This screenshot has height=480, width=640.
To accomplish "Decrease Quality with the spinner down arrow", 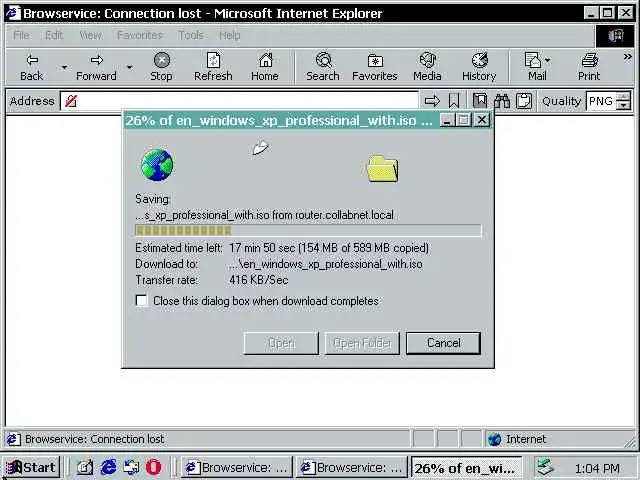I will pyautogui.click(x=623, y=105).
